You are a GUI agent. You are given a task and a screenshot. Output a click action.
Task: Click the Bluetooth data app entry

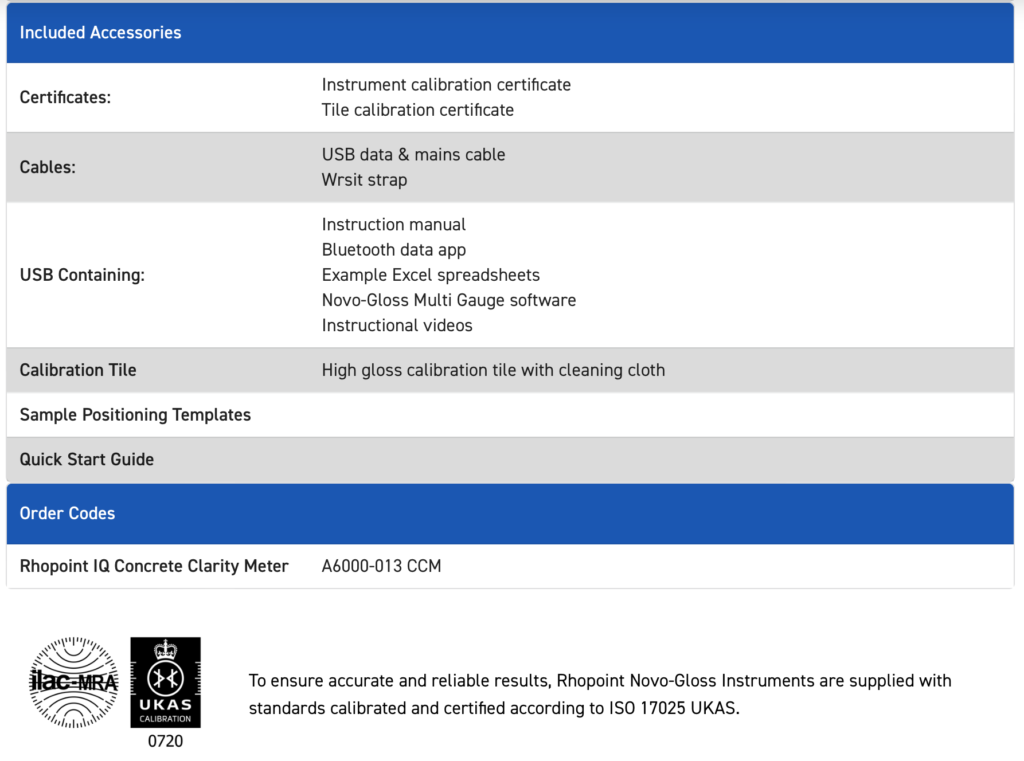coord(393,250)
